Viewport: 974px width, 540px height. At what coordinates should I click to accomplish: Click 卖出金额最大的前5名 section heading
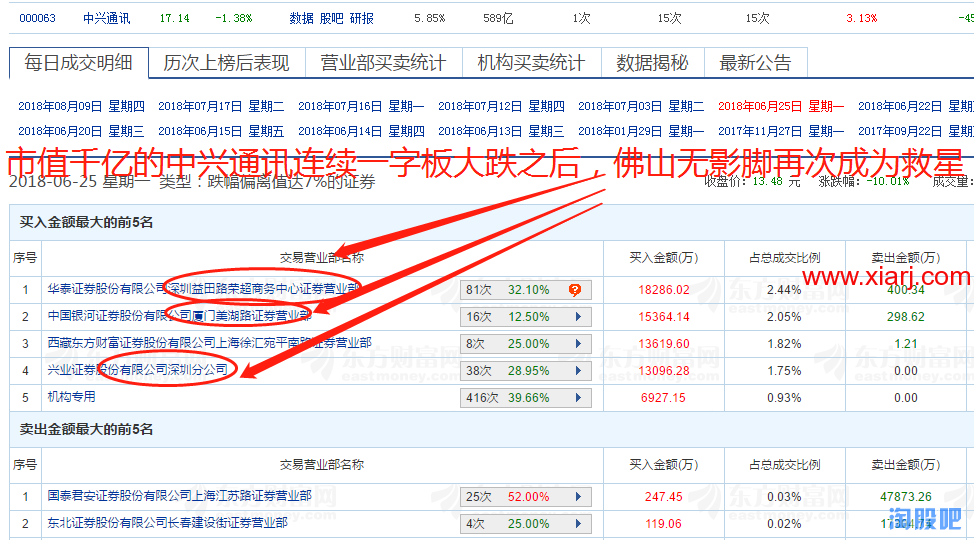tap(86, 429)
